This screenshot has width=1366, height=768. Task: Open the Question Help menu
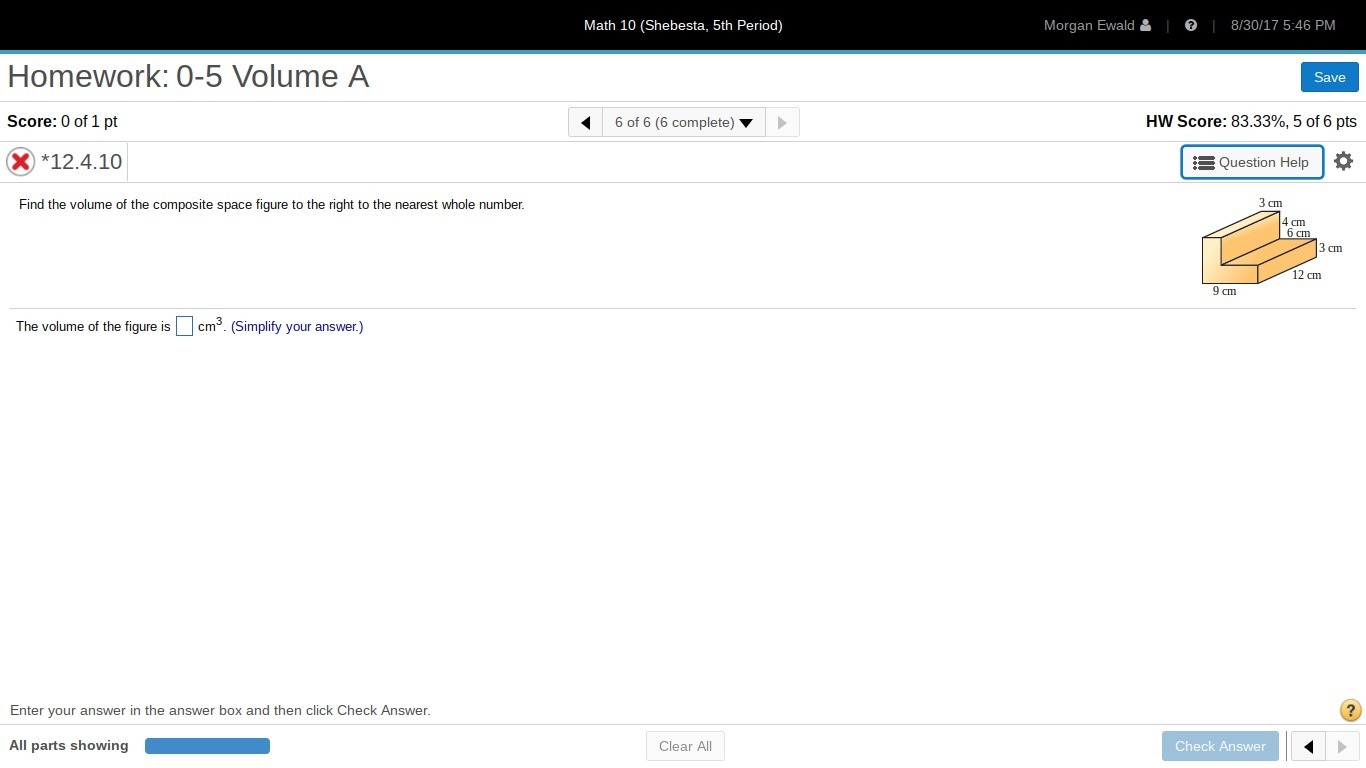coord(1252,162)
